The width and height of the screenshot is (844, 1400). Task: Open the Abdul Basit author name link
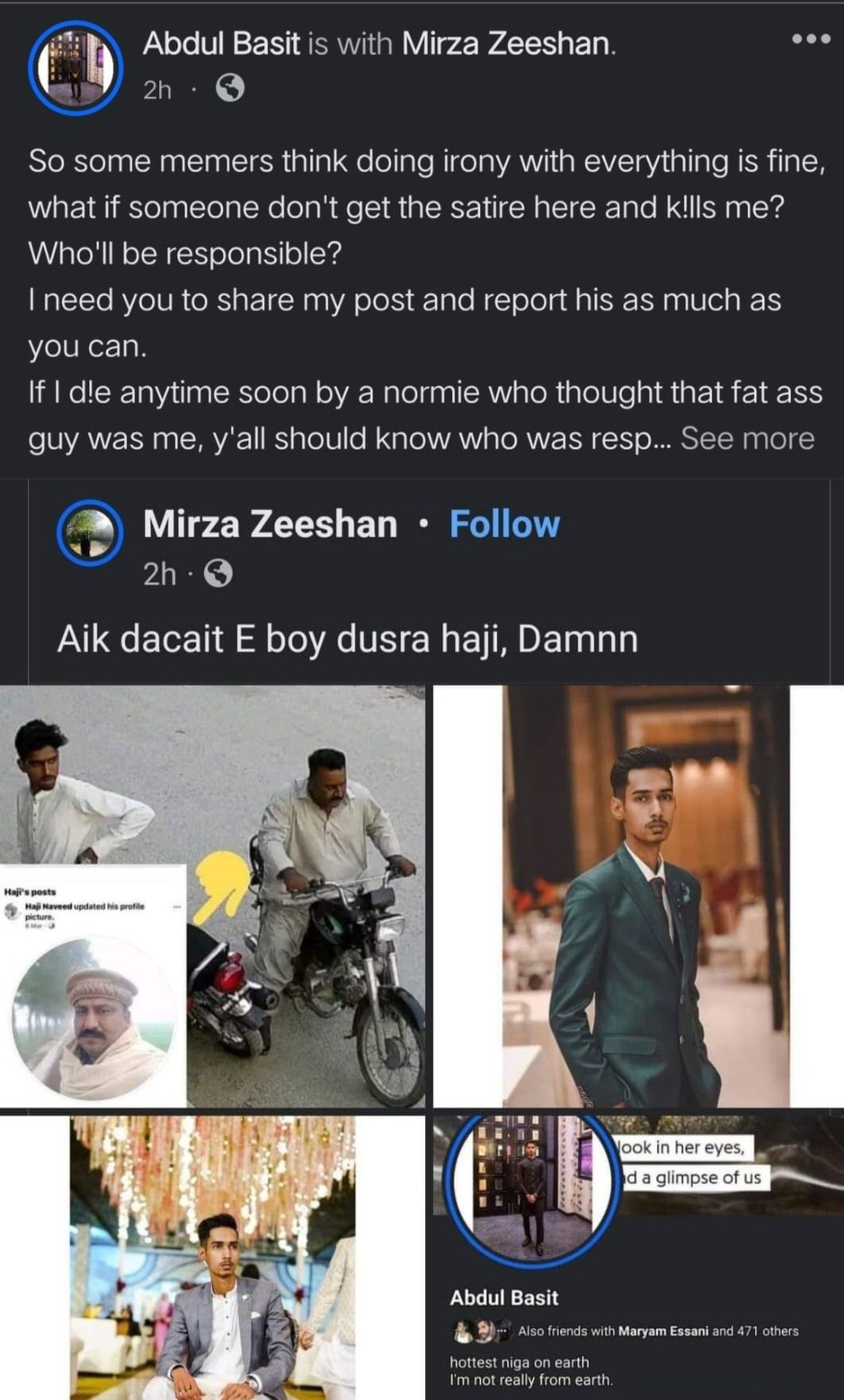[221, 43]
